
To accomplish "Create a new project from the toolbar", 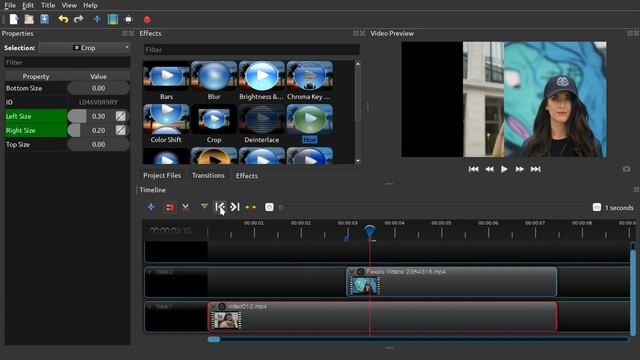I will [14, 19].
